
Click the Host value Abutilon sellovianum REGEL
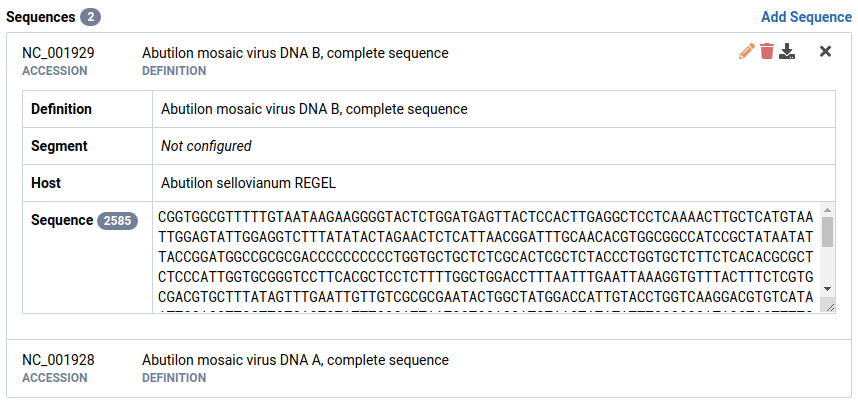pos(248,183)
